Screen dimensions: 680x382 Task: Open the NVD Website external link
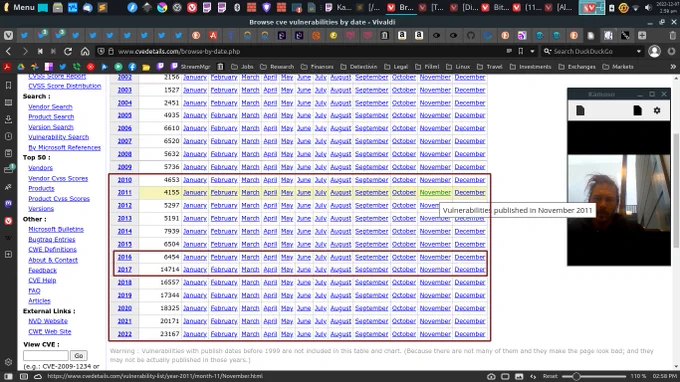coord(48,321)
